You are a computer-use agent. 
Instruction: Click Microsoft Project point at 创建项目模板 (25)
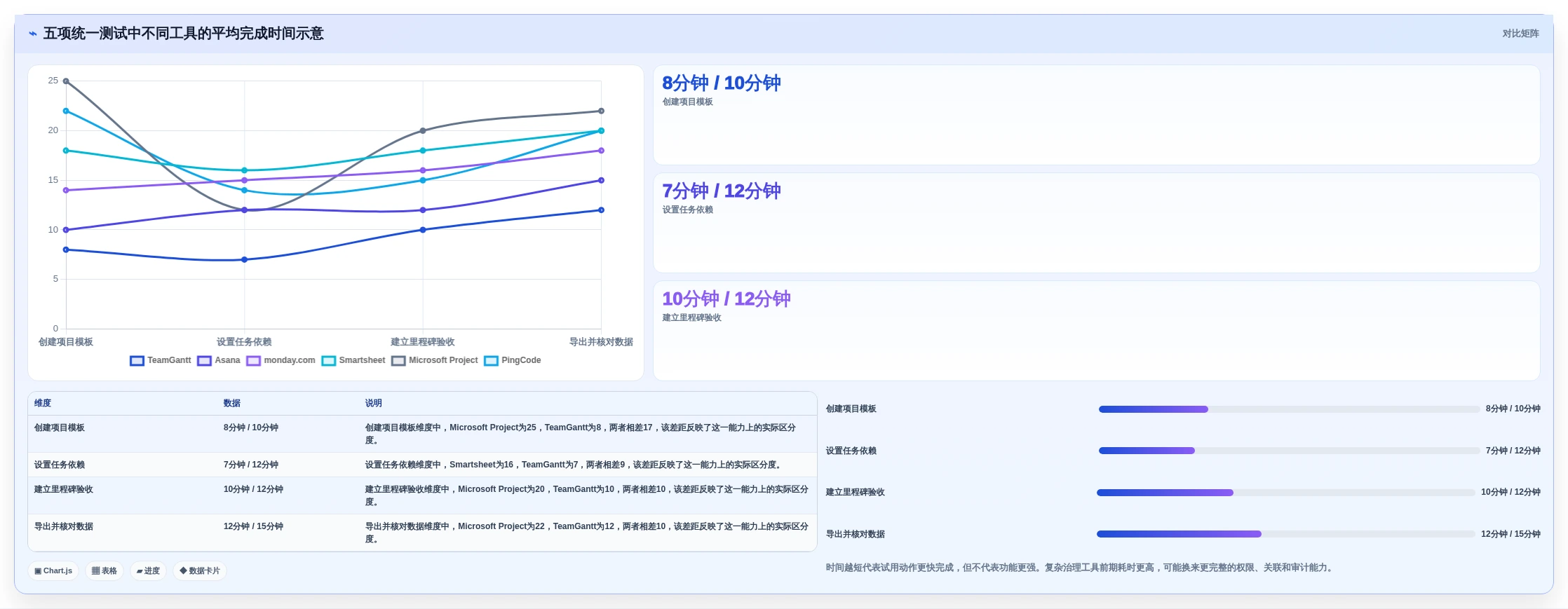point(66,81)
